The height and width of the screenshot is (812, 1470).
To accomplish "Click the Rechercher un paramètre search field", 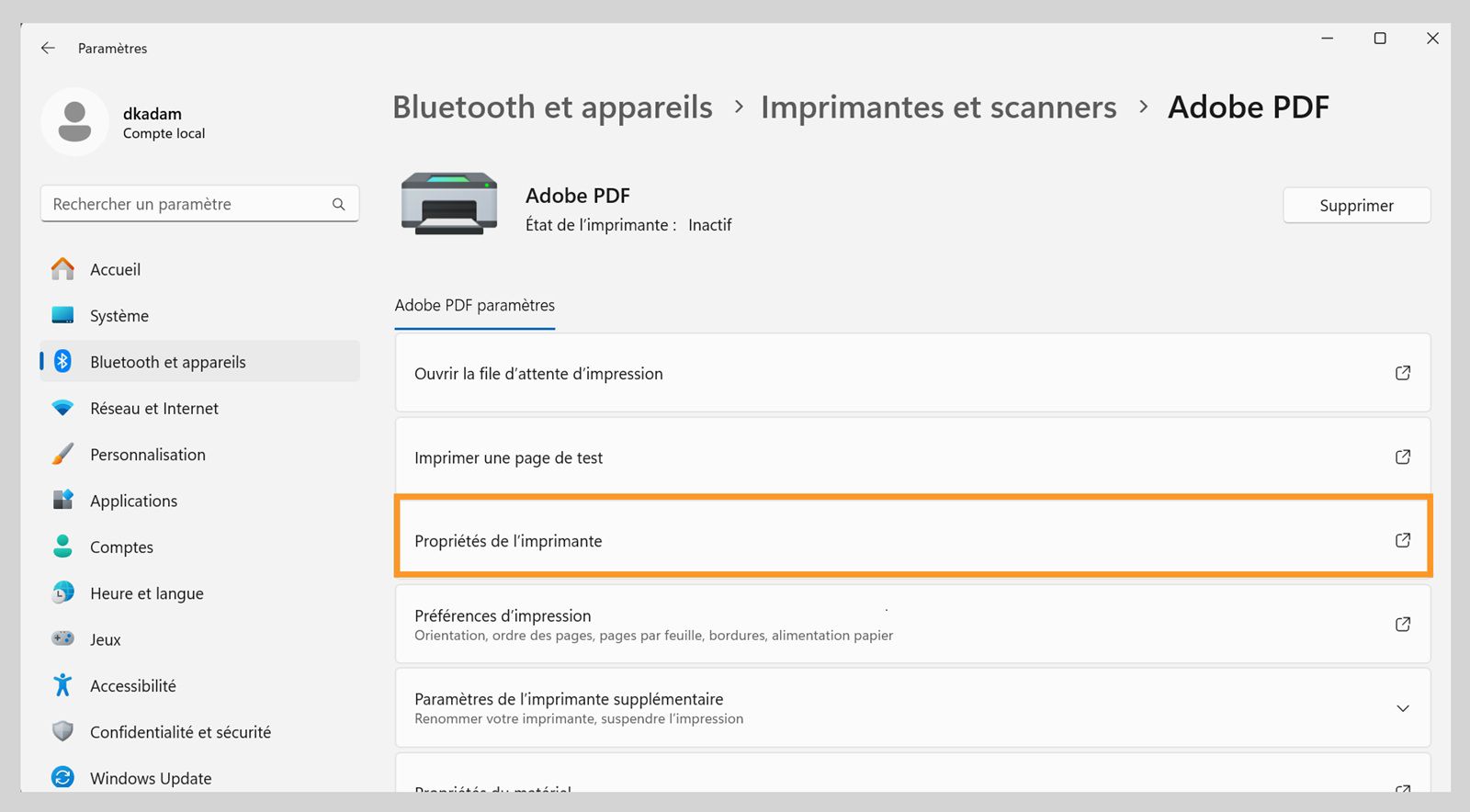I will tap(199, 203).
